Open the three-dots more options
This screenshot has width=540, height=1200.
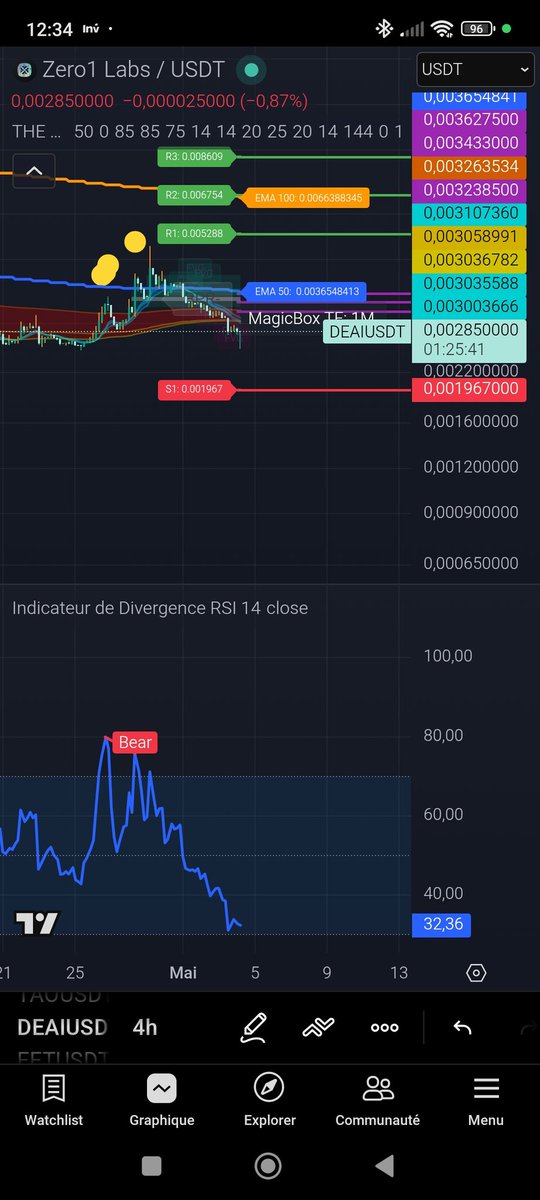pyautogui.click(x=384, y=1027)
